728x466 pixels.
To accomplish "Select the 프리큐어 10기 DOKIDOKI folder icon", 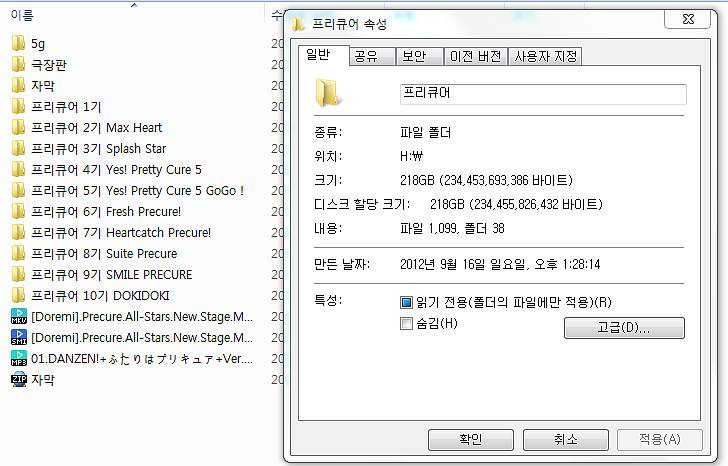I will point(18,296).
